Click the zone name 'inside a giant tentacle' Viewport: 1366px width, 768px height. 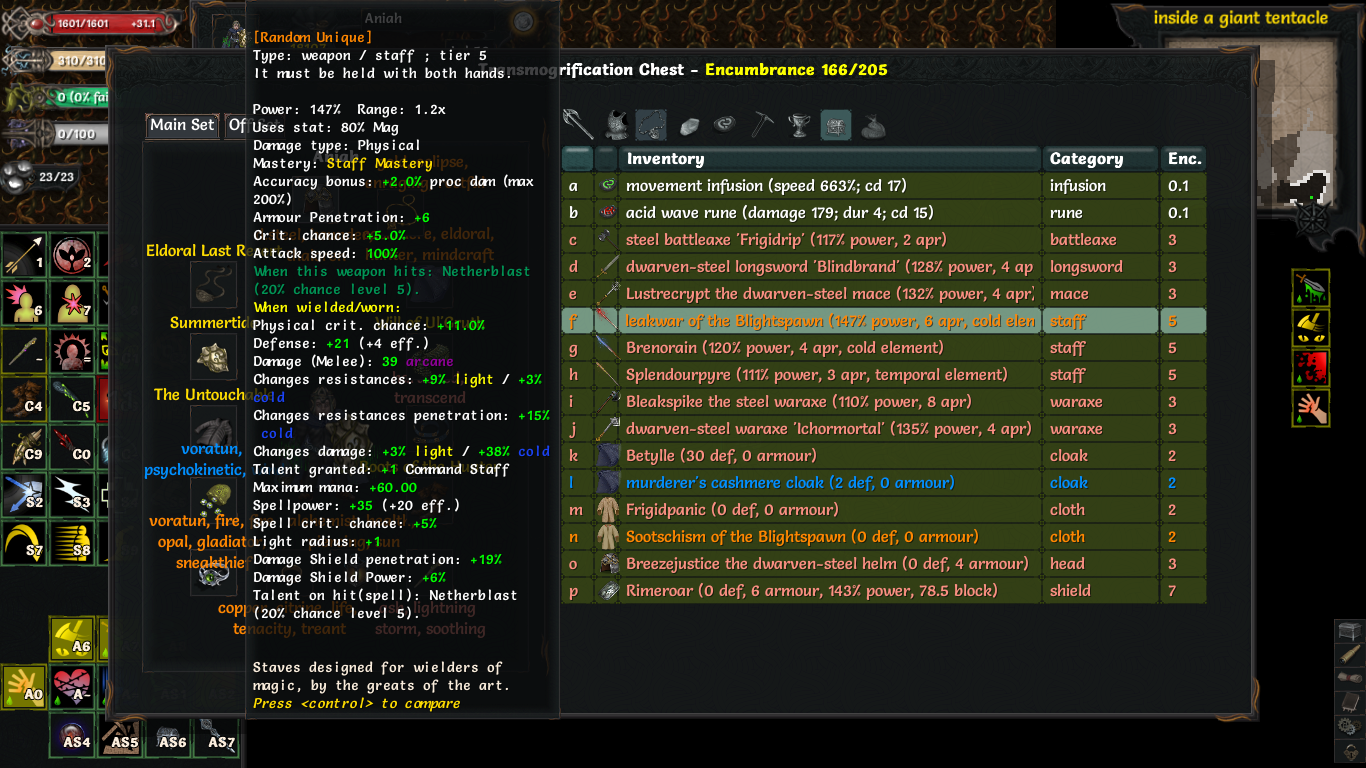(x=1240, y=18)
